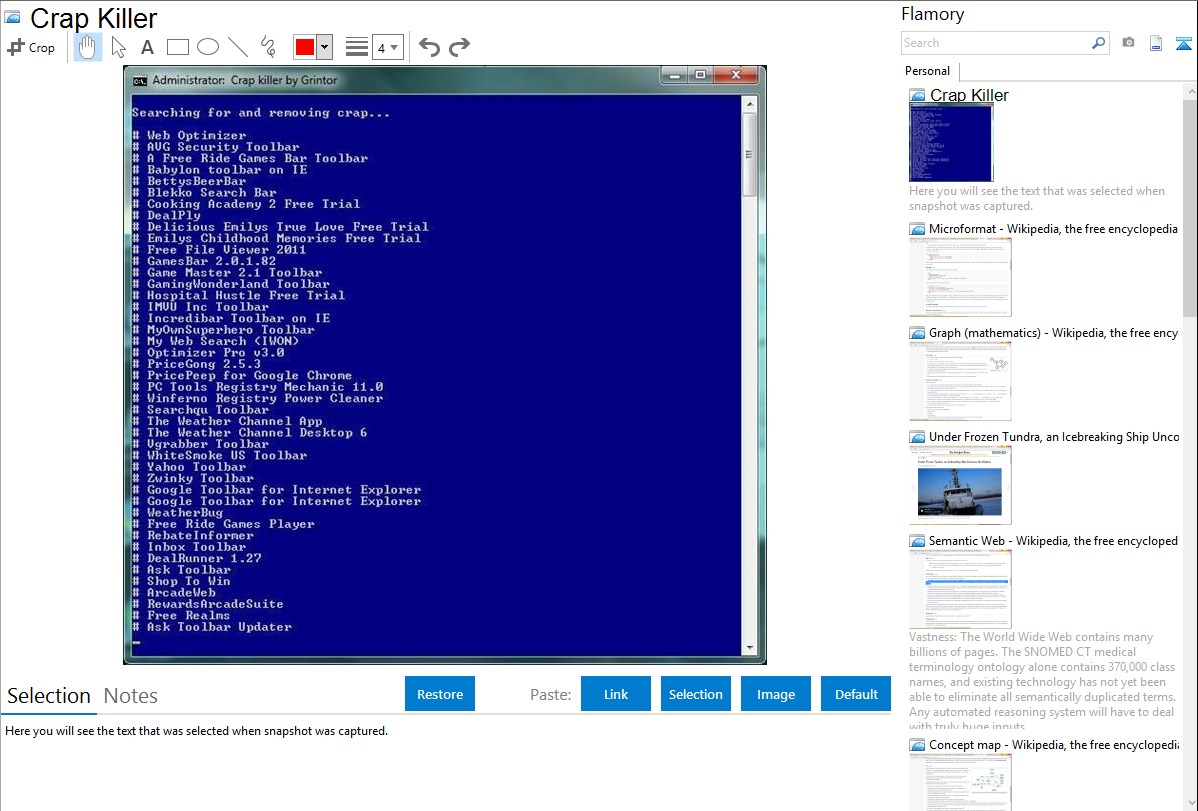The width and height of the screenshot is (1198, 811).
Task: Choose the arrow pointer selection tool
Action: pyautogui.click(x=118, y=47)
